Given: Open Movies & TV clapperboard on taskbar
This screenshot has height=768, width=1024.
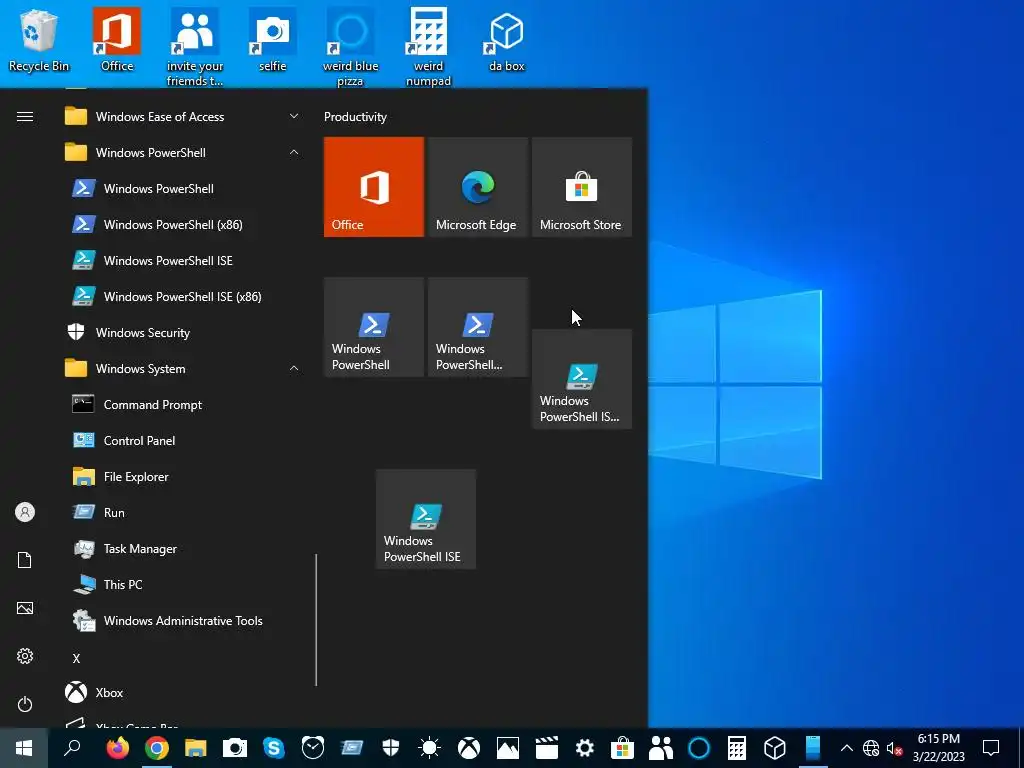Looking at the screenshot, I should tap(547, 748).
